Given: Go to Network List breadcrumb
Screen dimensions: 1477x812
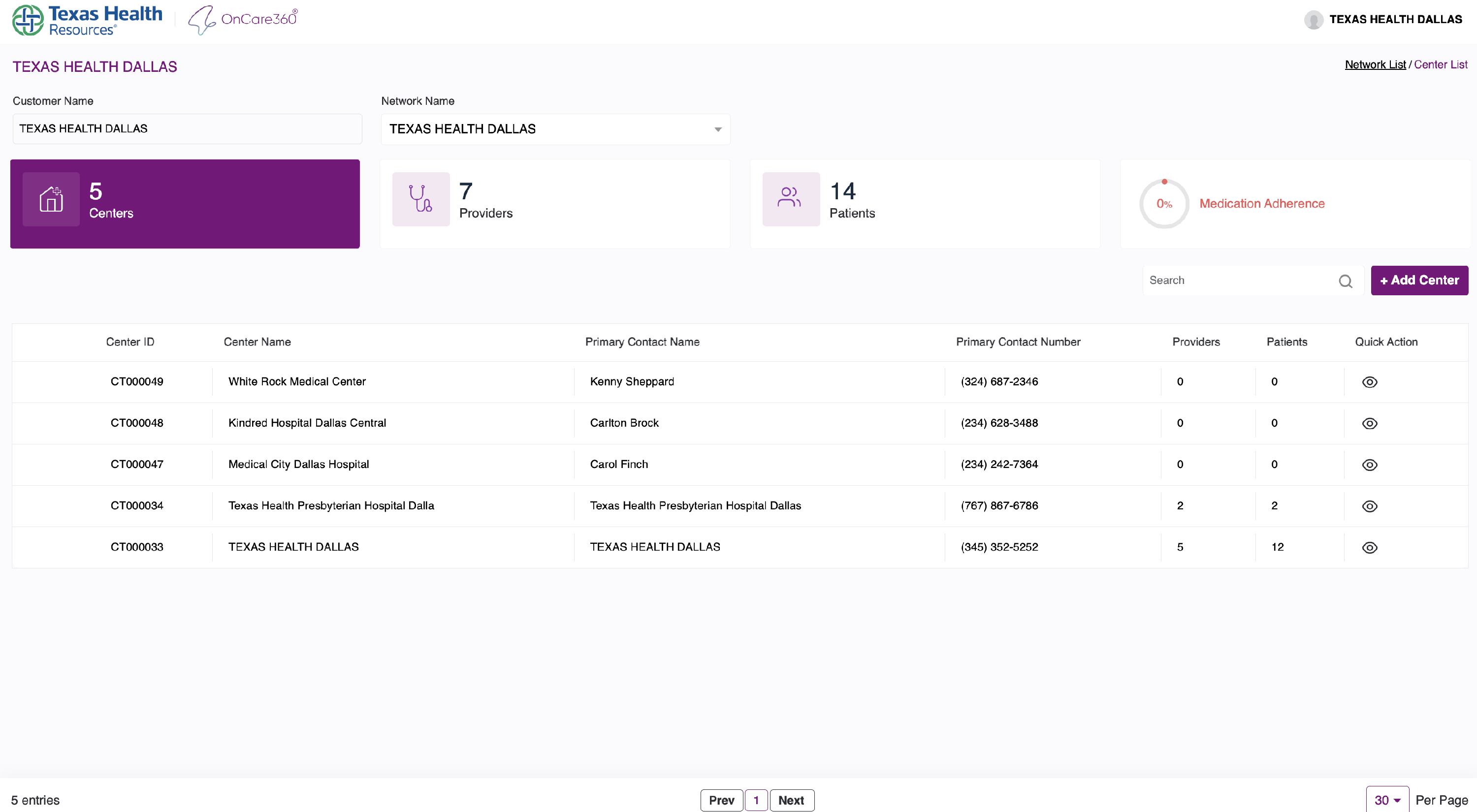Looking at the screenshot, I should click(1375, 65).
